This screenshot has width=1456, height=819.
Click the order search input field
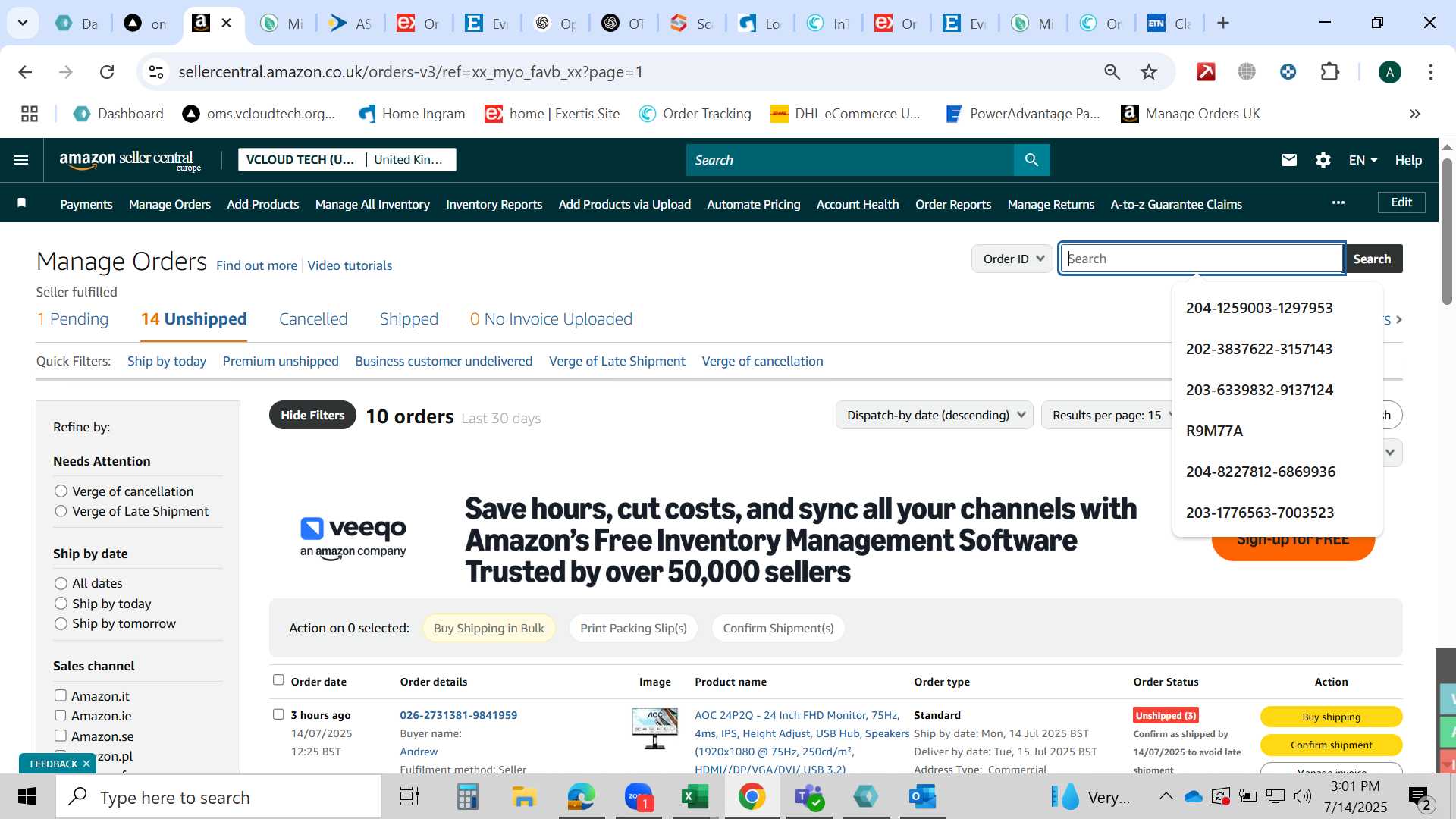point(1202,259)
